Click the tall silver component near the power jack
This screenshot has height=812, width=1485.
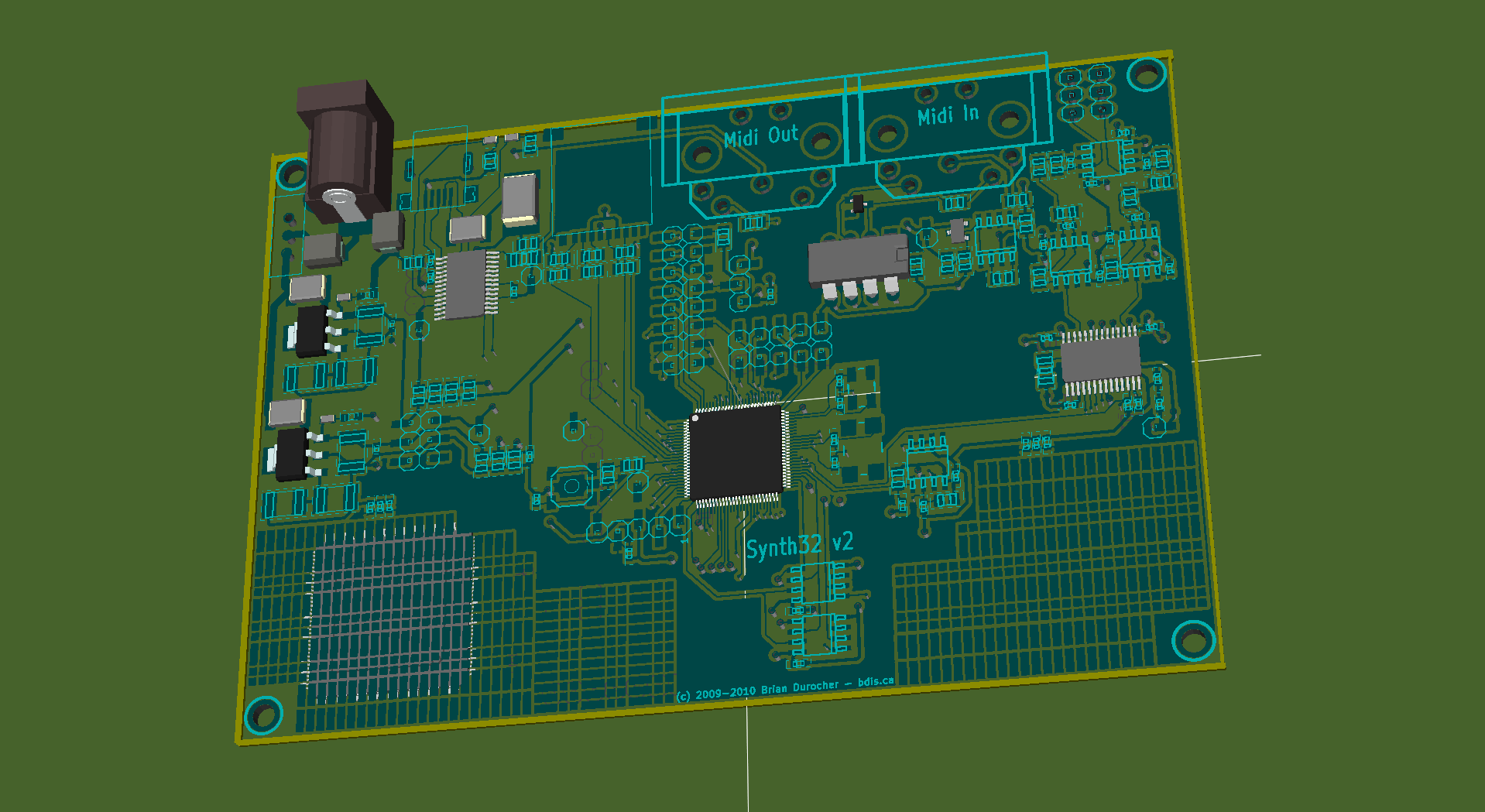pos(519,198)
